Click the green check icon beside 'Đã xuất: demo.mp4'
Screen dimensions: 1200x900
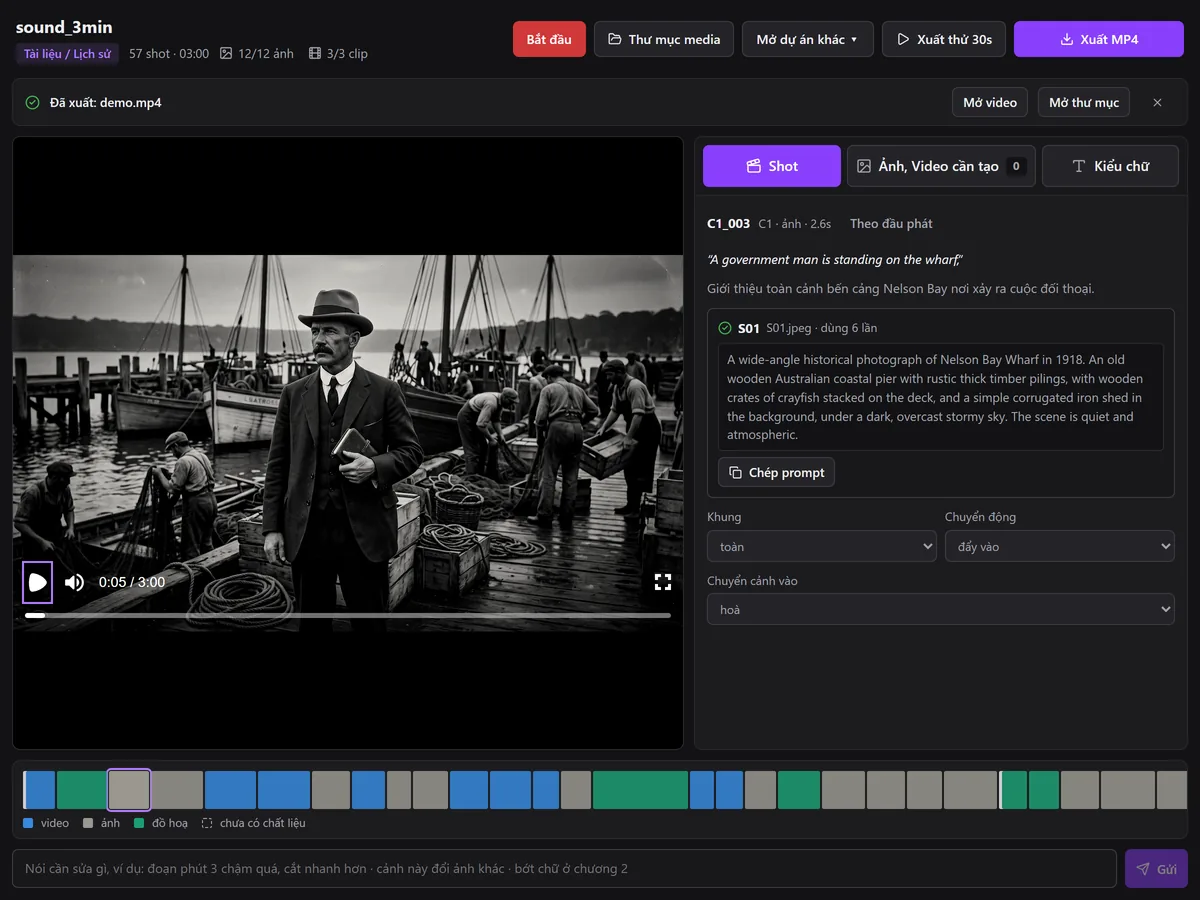[33, 102]
